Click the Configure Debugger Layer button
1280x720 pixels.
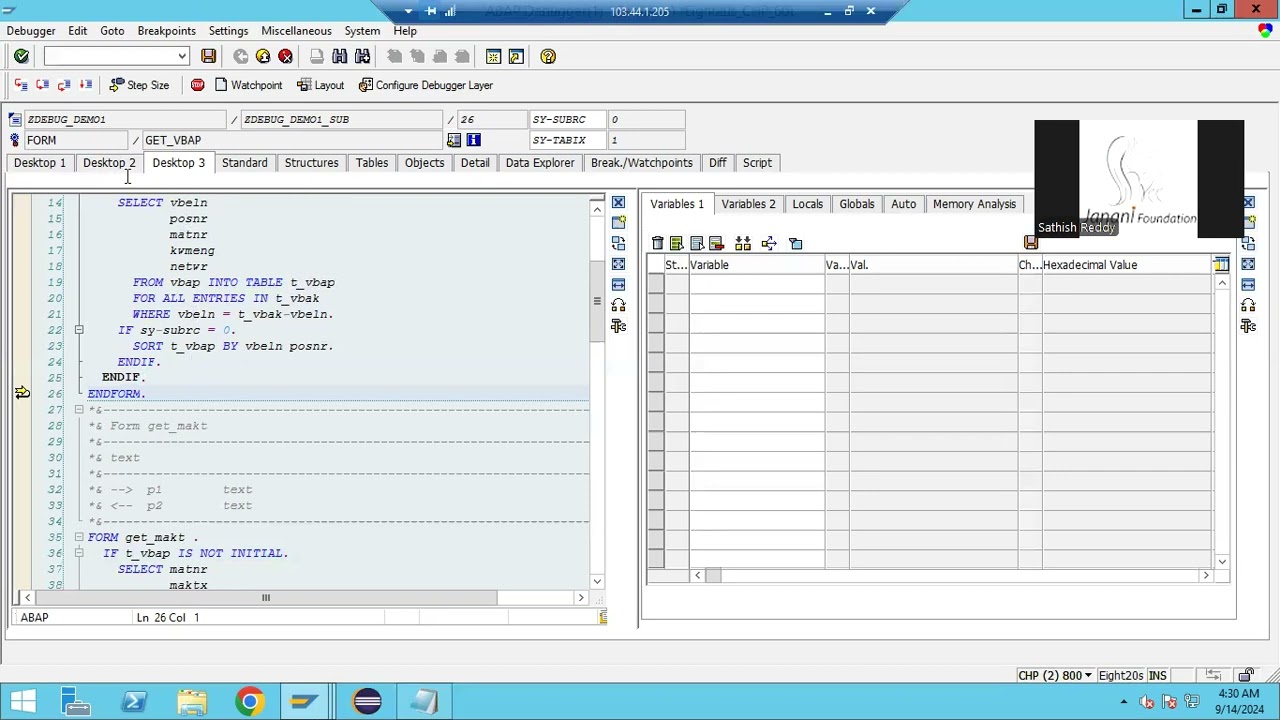coord(426,85)
